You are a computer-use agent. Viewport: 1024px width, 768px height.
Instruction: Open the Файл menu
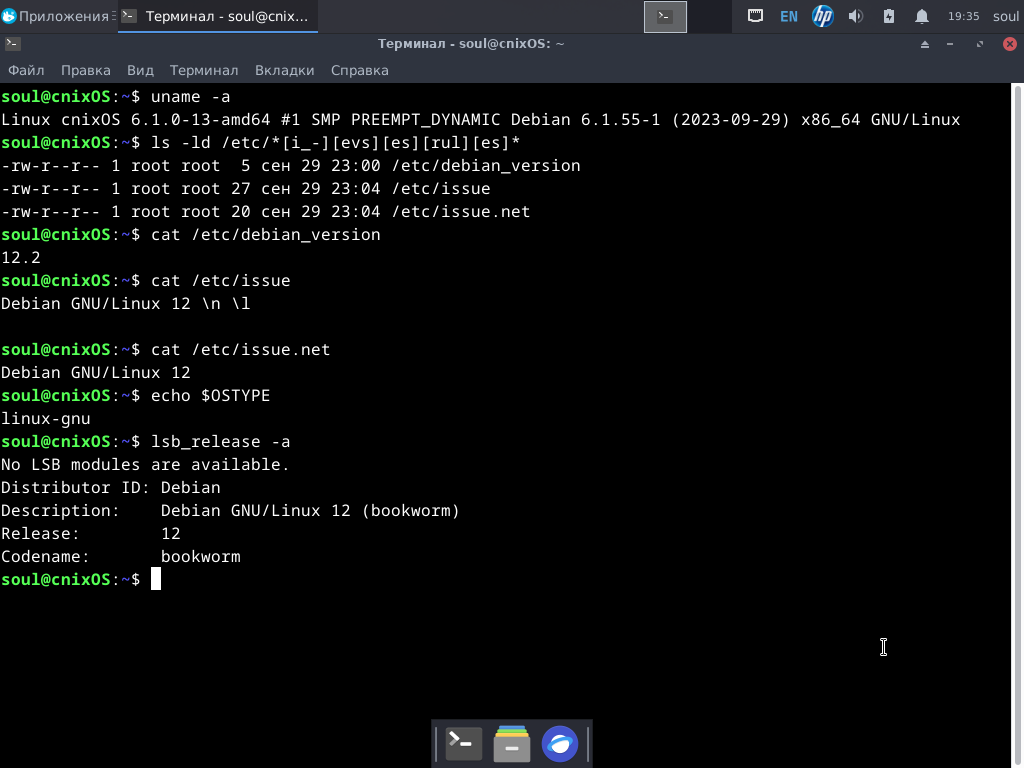(x=26, y=70)
